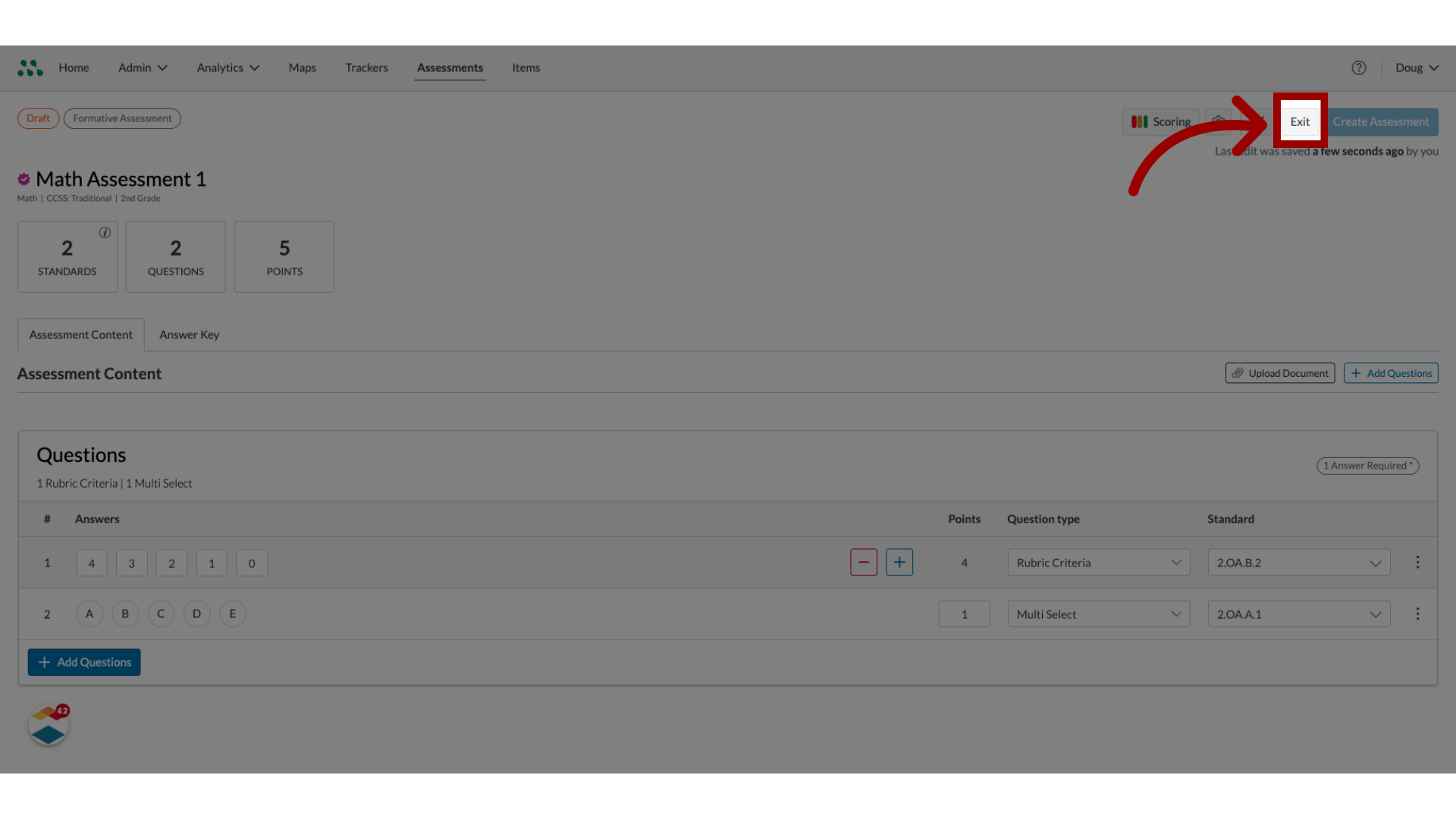Click the points input field for question 2
The width and height of the screenshot is (1456, 819).
click(x=964, y=613)
